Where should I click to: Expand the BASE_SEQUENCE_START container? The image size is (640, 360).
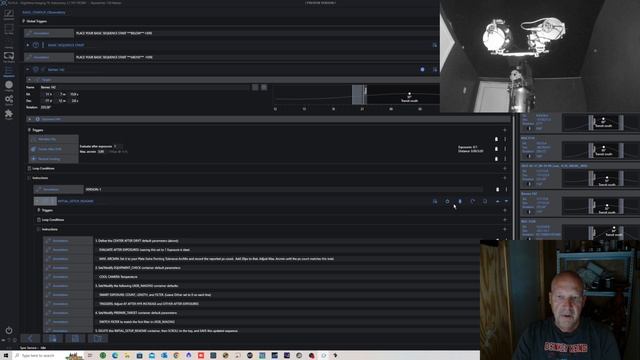tap(28, 45)
